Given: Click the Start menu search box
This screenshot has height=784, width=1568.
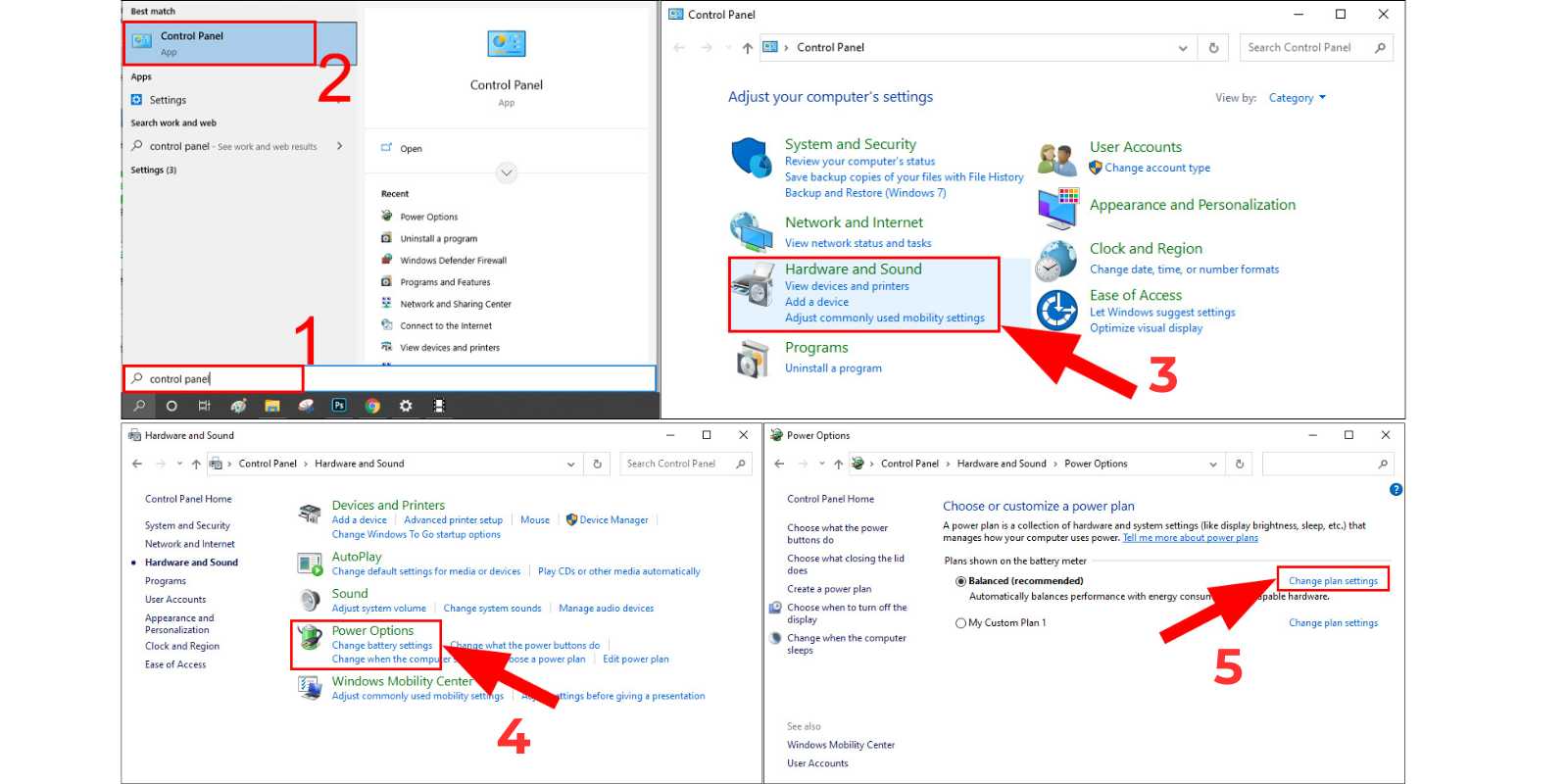Looking at the screenshot, I should [x=389, y=378].
